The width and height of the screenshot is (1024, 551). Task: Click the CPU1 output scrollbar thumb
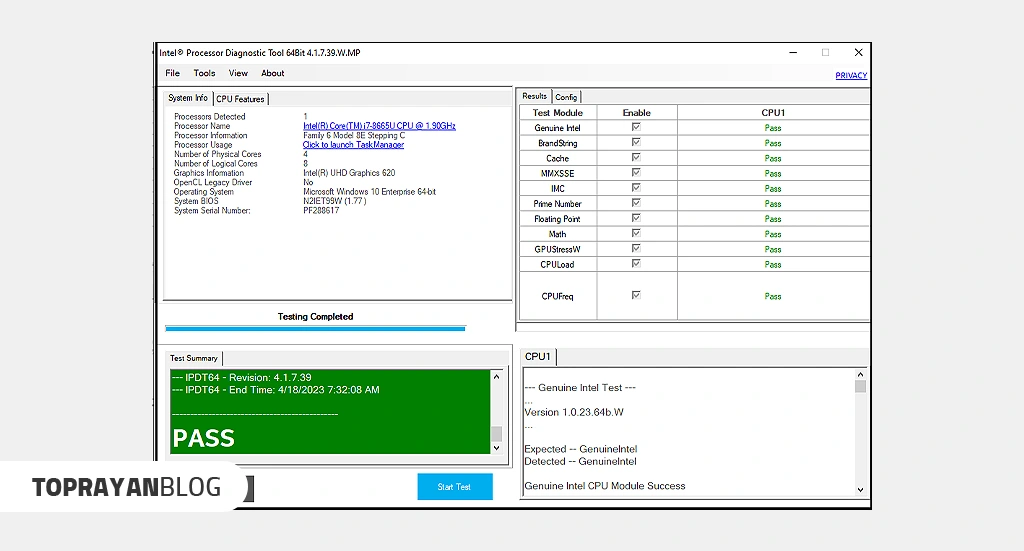click(x=860, y=386)
